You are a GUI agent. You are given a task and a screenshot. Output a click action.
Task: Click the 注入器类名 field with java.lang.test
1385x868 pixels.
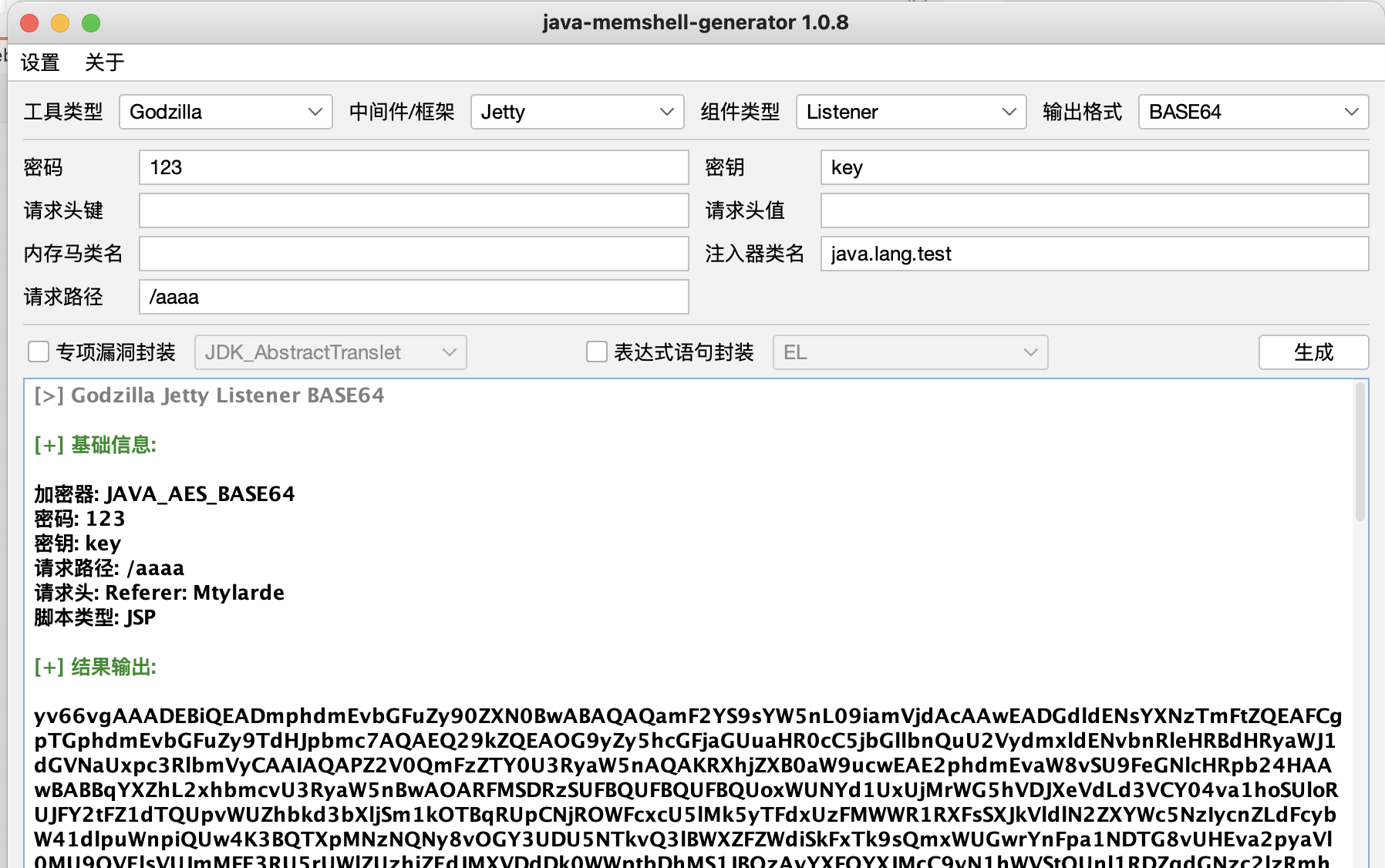click(x=1094, y=254)
